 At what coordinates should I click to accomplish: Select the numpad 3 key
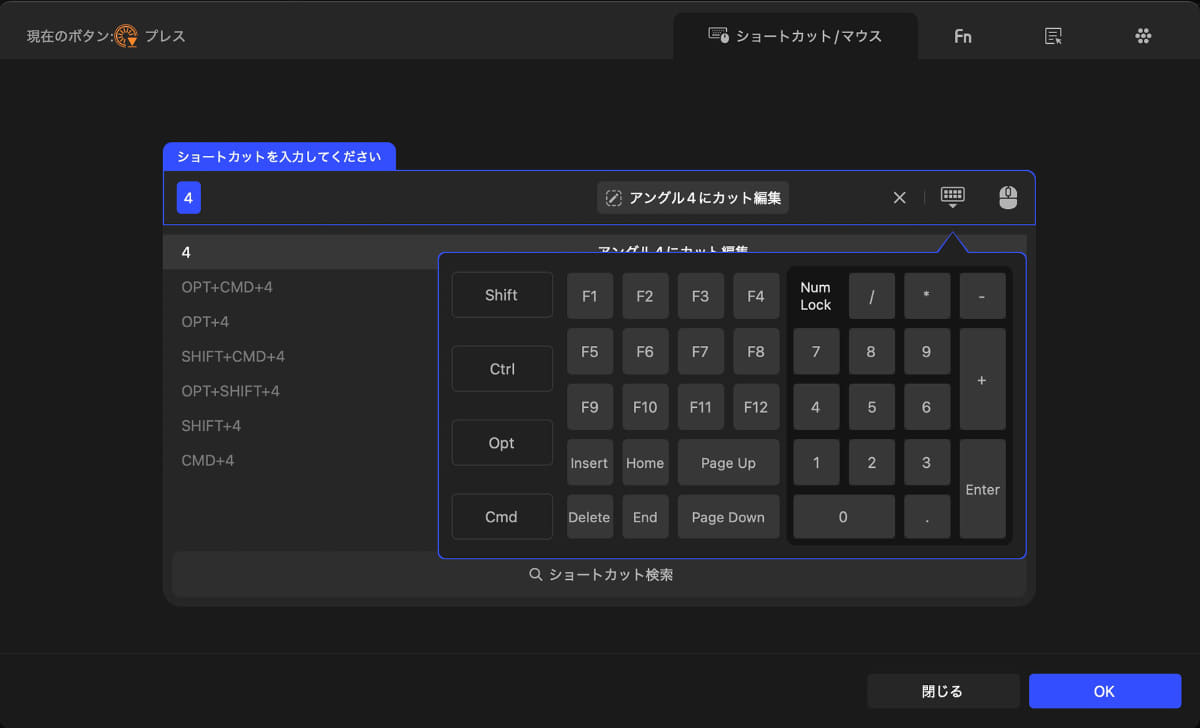click(x=927, y=463)
